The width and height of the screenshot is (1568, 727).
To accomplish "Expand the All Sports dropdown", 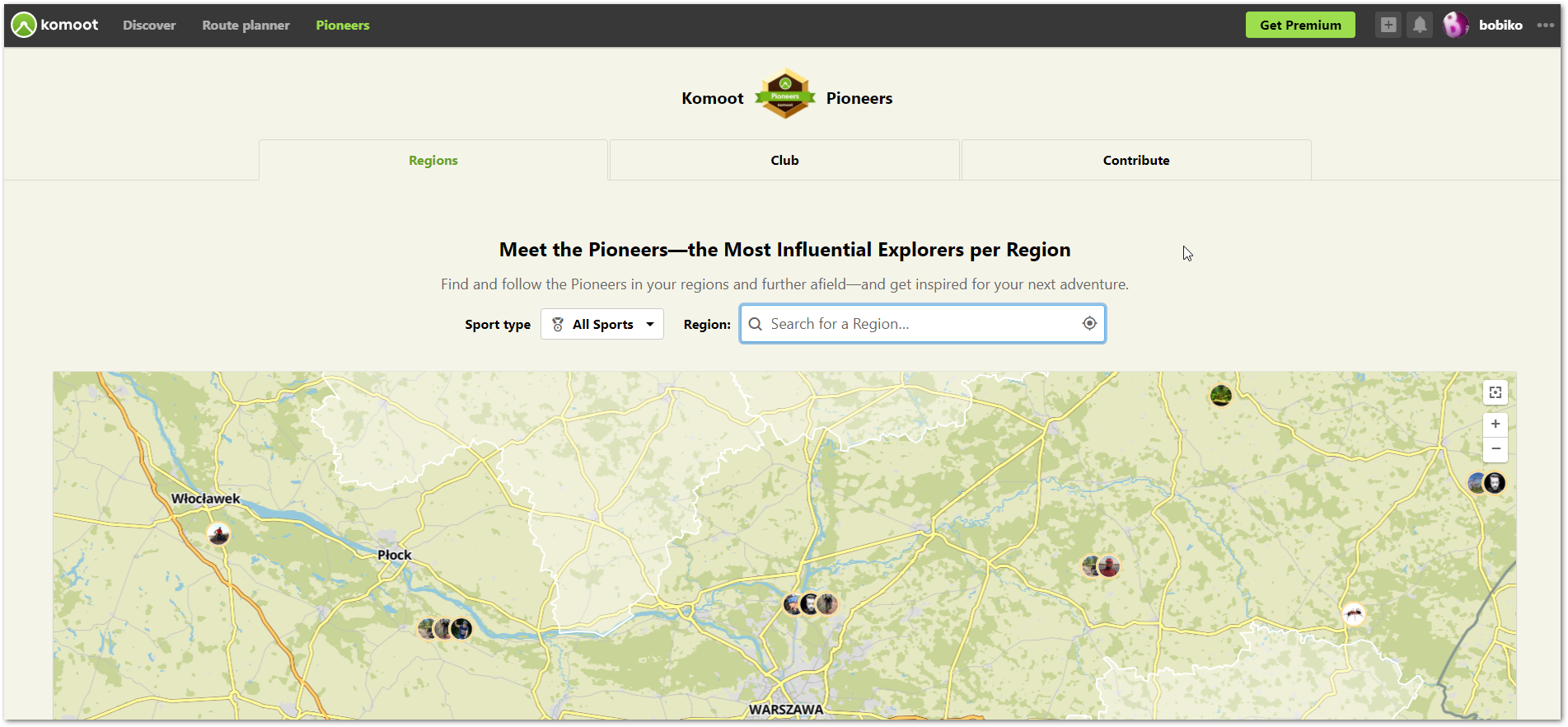I will (602, 324).
